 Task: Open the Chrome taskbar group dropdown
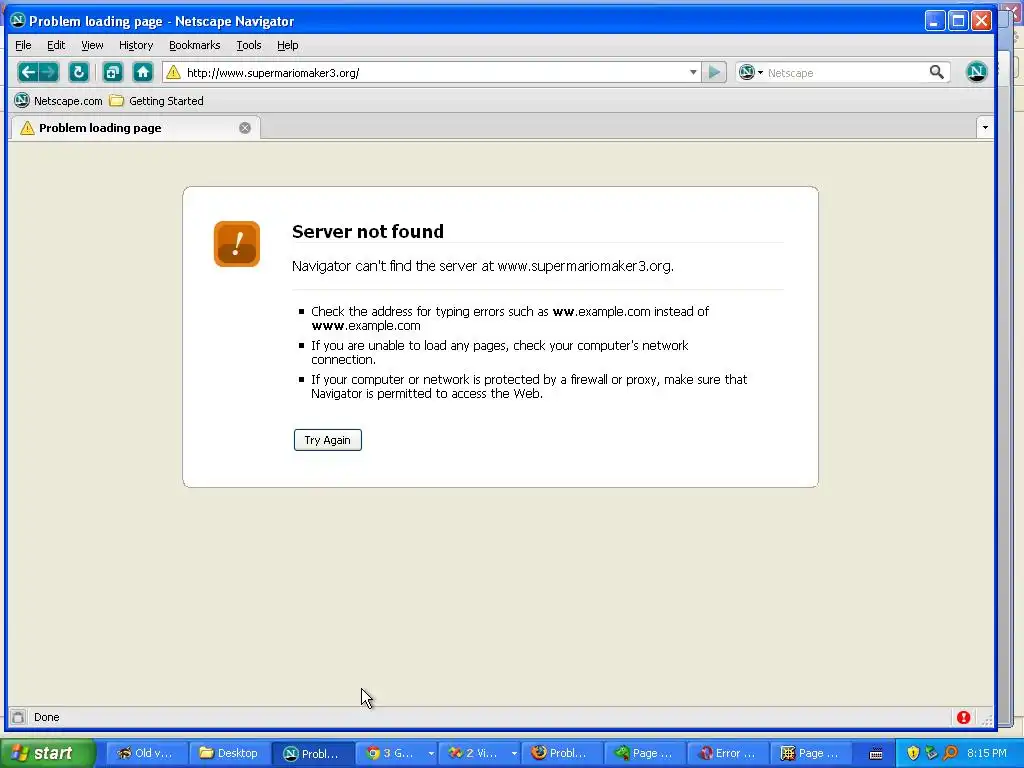(431, 753)
